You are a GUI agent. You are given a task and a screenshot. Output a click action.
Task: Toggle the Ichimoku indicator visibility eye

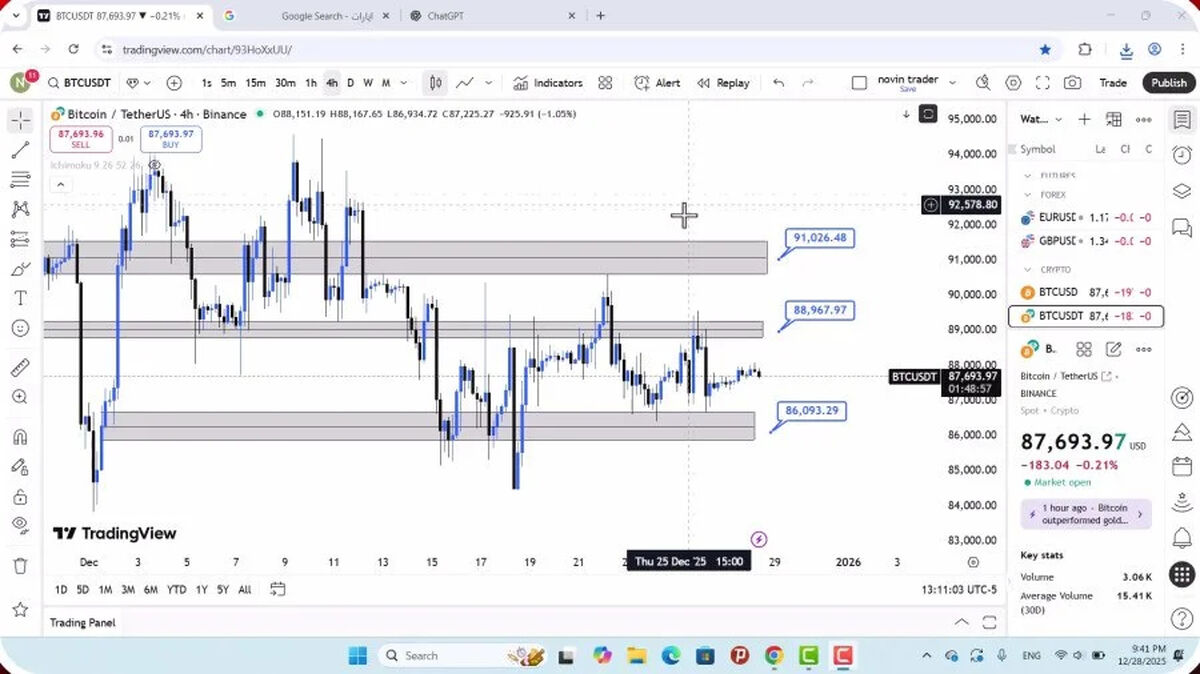pyautogui.click(x=155, y=165)
